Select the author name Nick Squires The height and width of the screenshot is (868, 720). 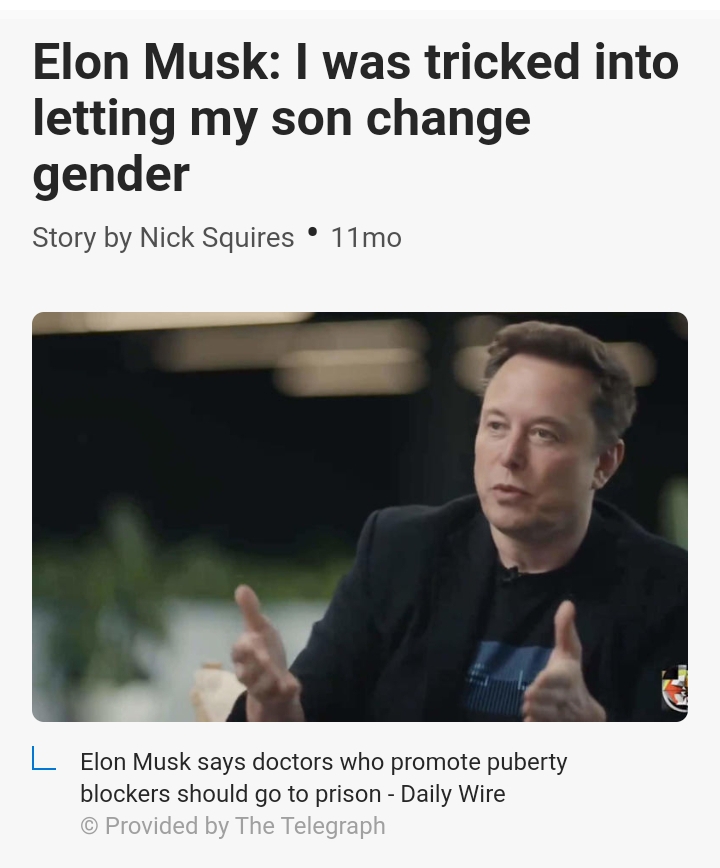217,237
